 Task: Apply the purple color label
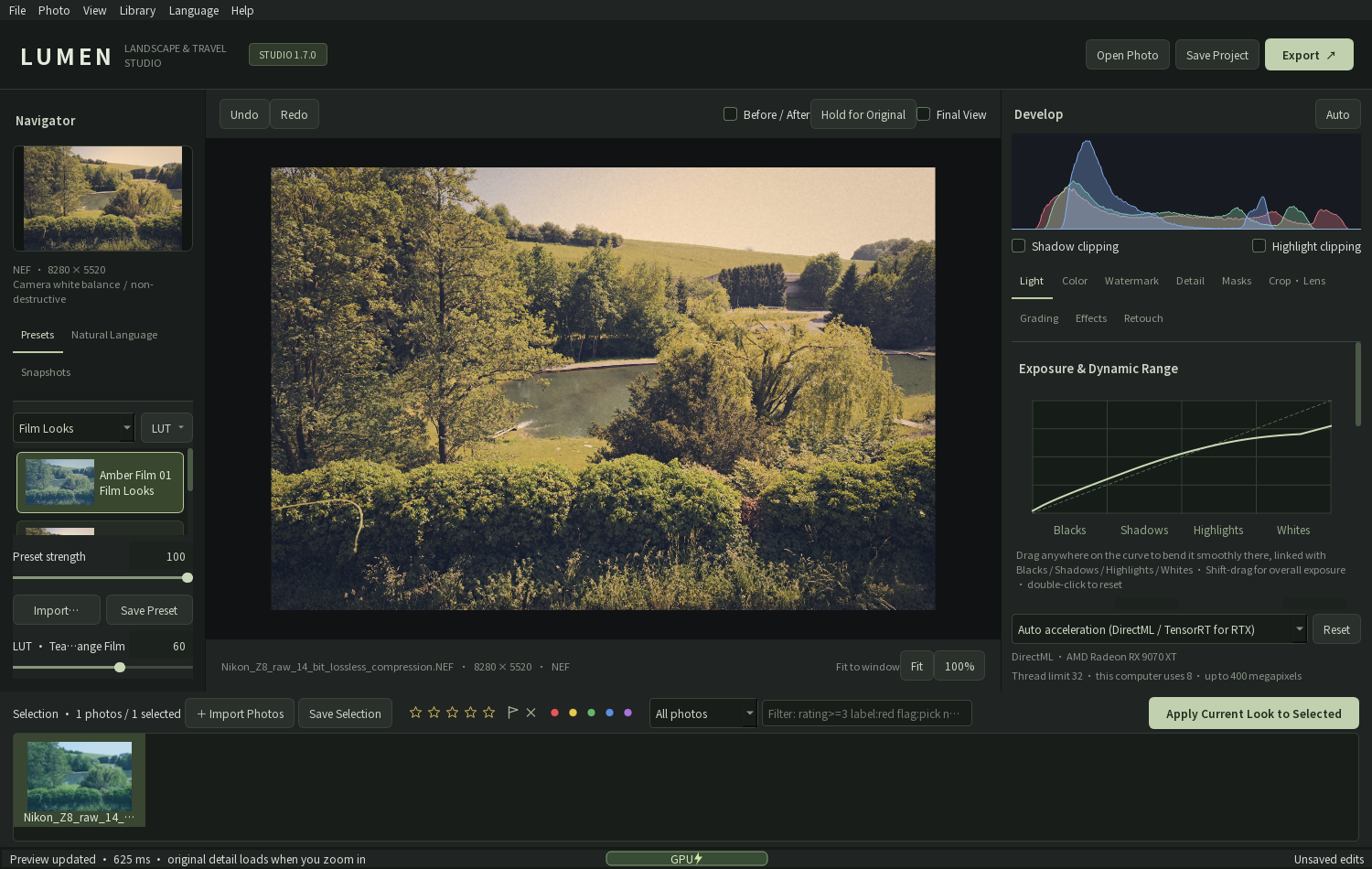[x=627, y=713]
